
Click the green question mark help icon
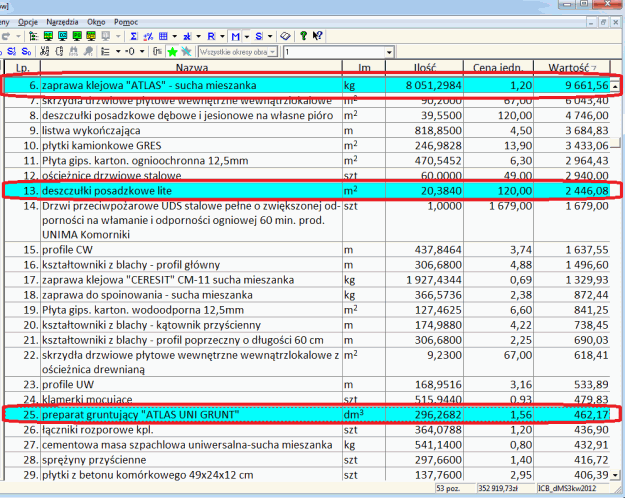pyautogui.click(x=303, y=35)
